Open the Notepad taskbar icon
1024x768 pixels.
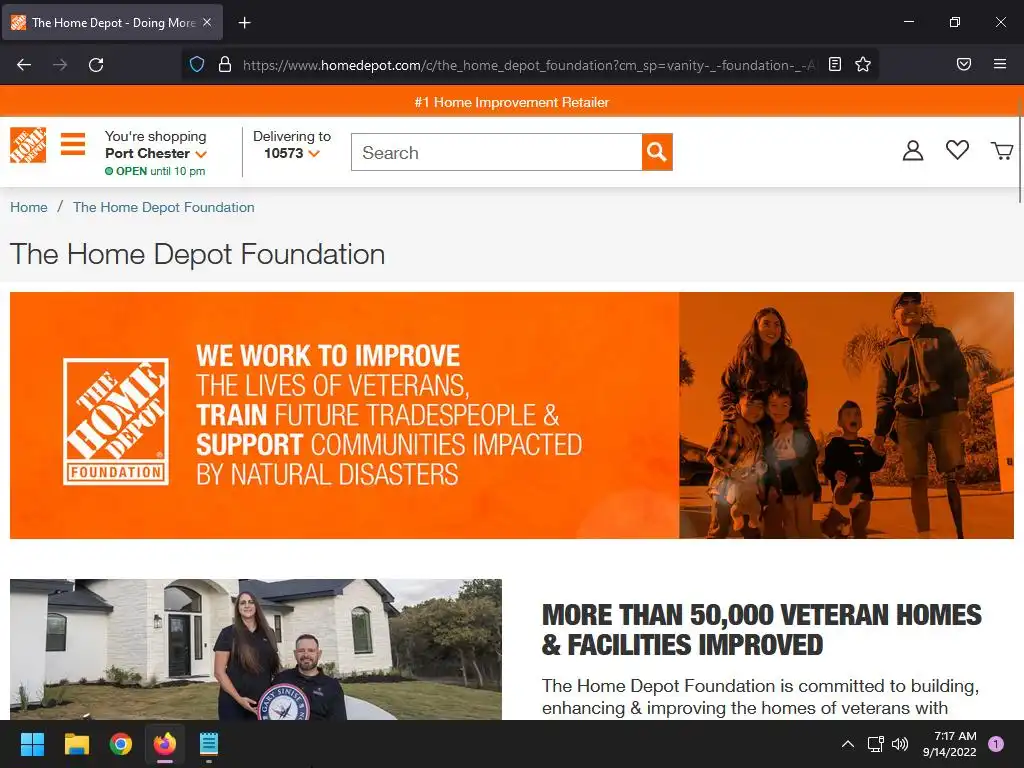coord(208,744)
